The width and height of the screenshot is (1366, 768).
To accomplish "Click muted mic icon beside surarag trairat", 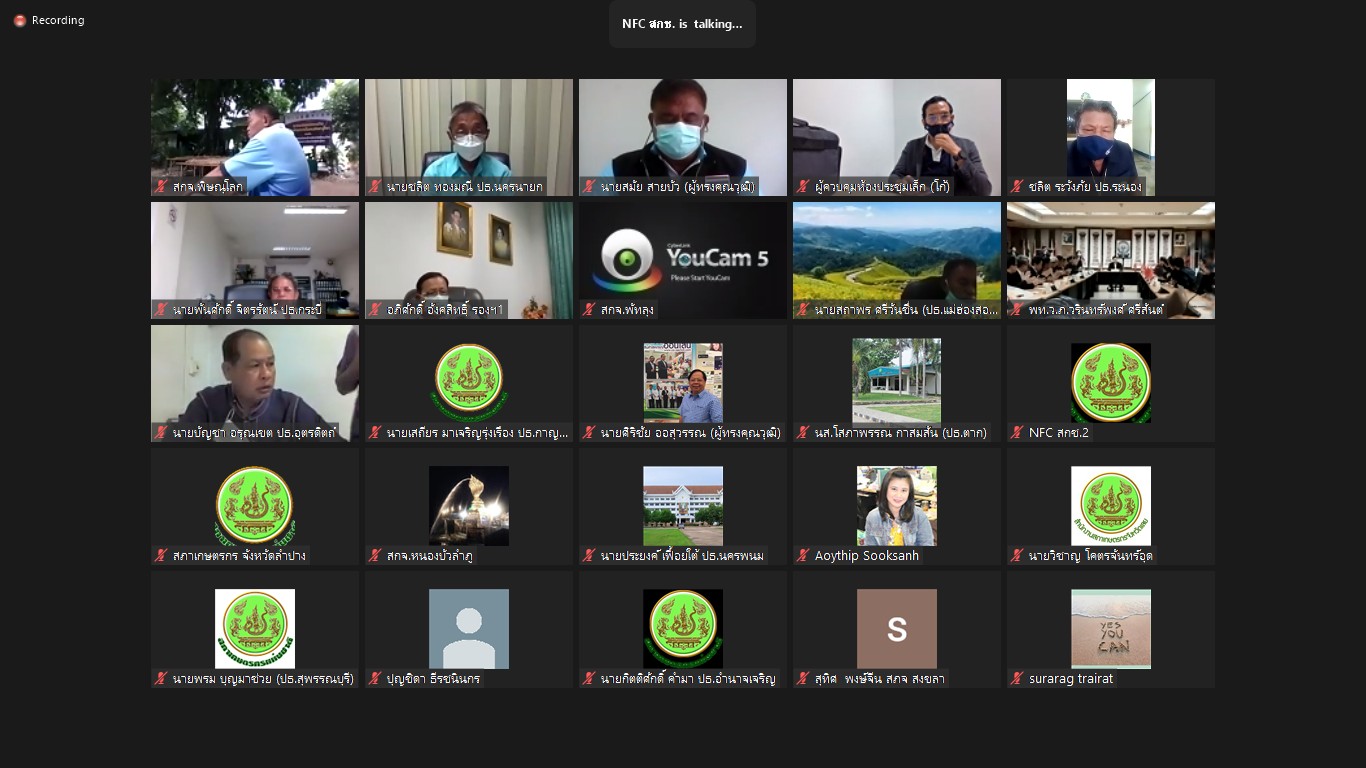I will 1017,678.
